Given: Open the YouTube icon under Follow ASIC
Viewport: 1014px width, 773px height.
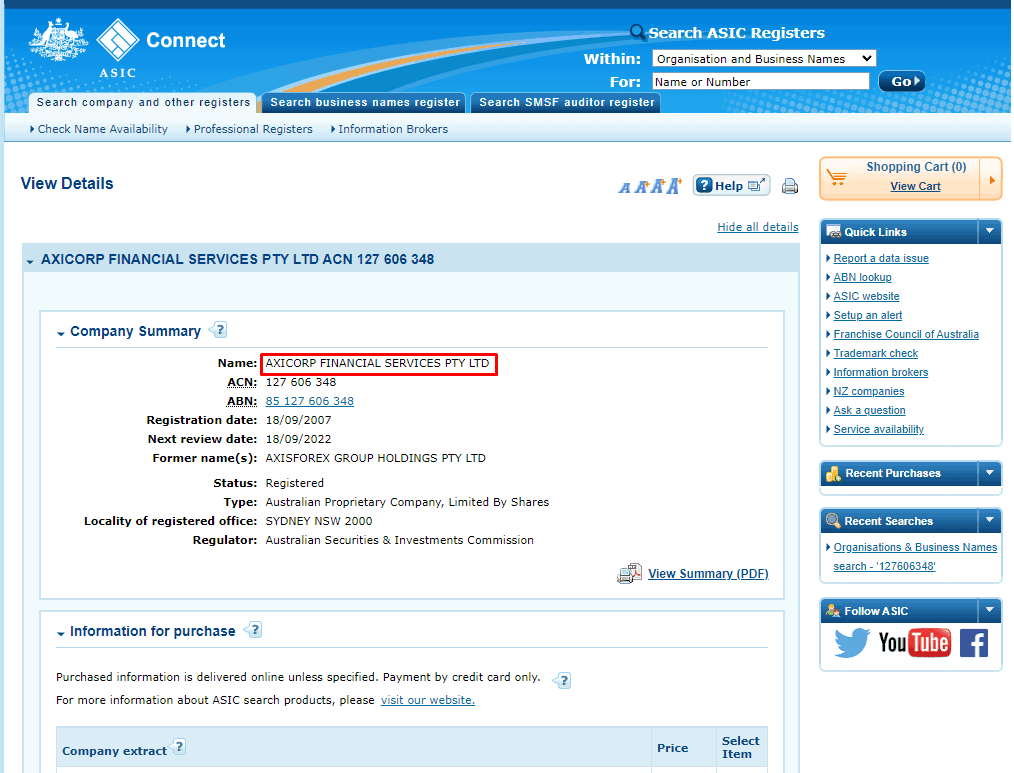Looking at the screenshot, I should click(914, 643).
